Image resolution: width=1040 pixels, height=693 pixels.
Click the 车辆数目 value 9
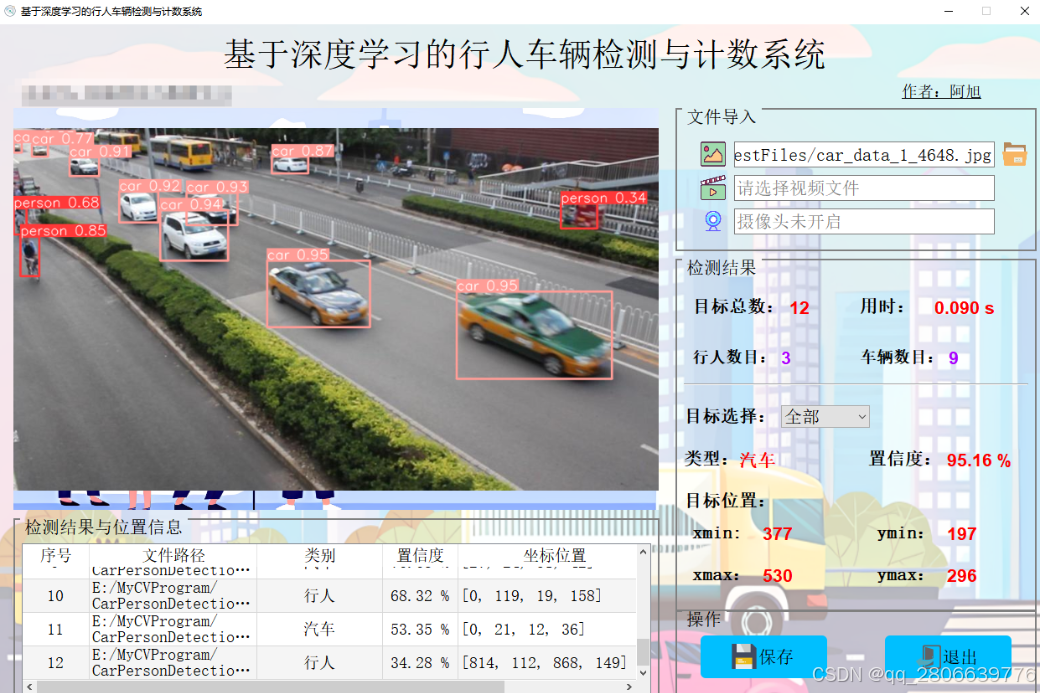click(x=953, y=358)
